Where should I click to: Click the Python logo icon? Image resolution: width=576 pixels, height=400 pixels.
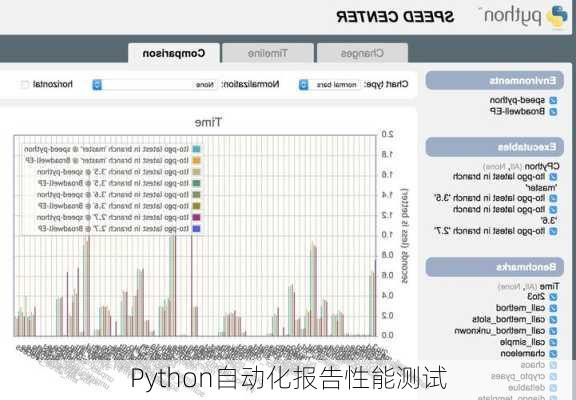tap(557, 16)
